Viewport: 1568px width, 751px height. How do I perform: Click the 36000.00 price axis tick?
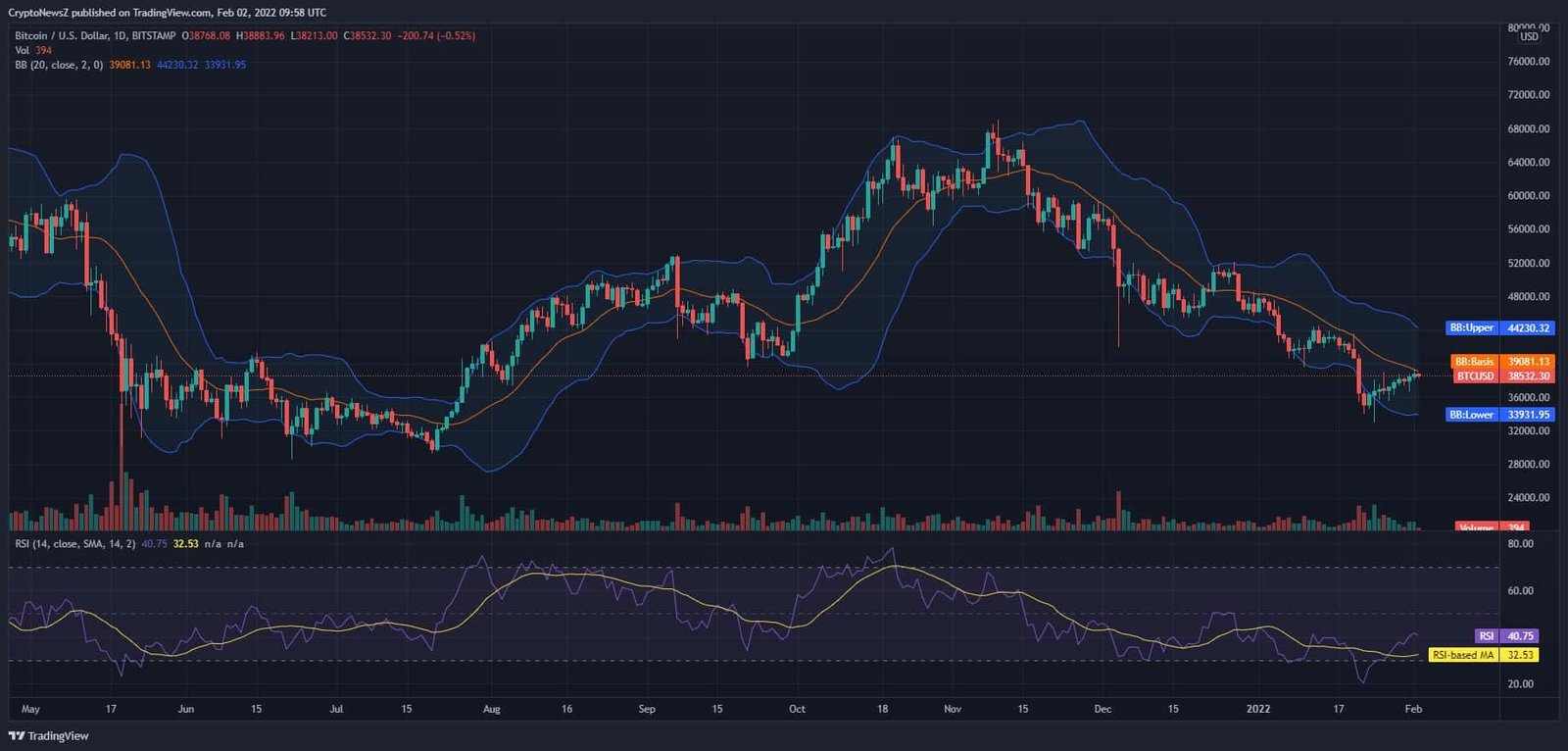pyautogui.click(x=1529, y=398)
